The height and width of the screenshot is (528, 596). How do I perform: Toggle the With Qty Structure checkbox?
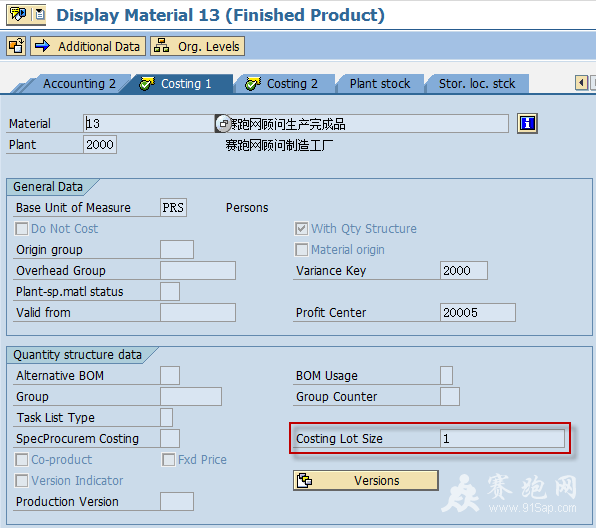[301, 229]
